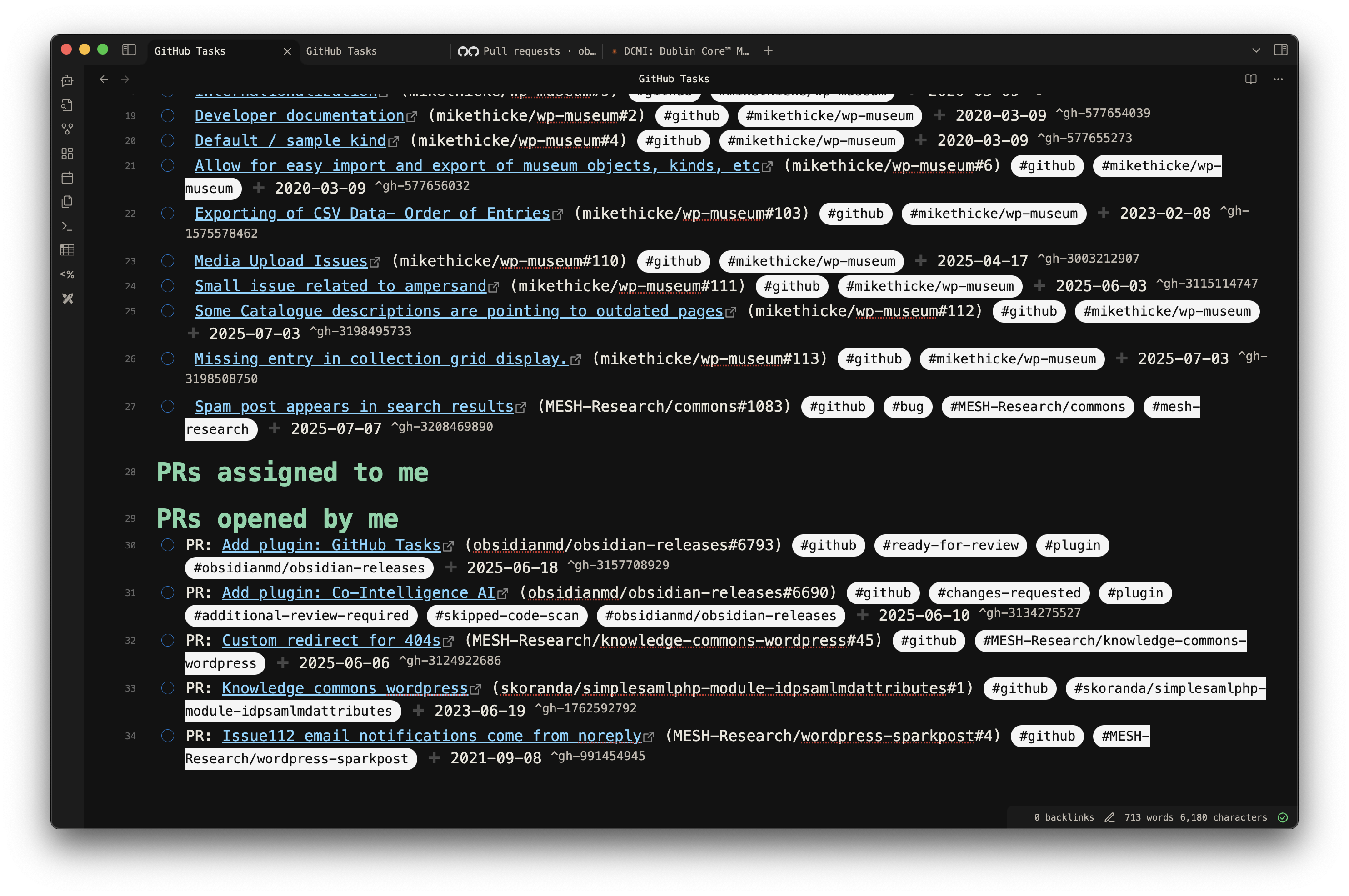
Task: Click the pencil editing mode icon in status bar
Action: [1109, 817]
